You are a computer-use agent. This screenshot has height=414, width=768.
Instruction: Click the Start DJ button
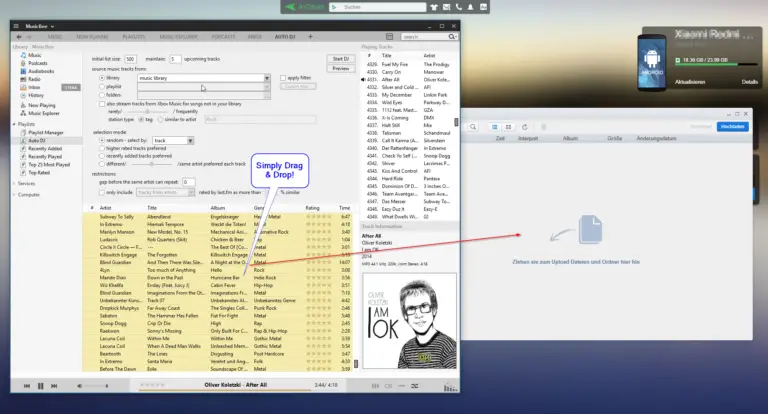(x=341, y=59)
